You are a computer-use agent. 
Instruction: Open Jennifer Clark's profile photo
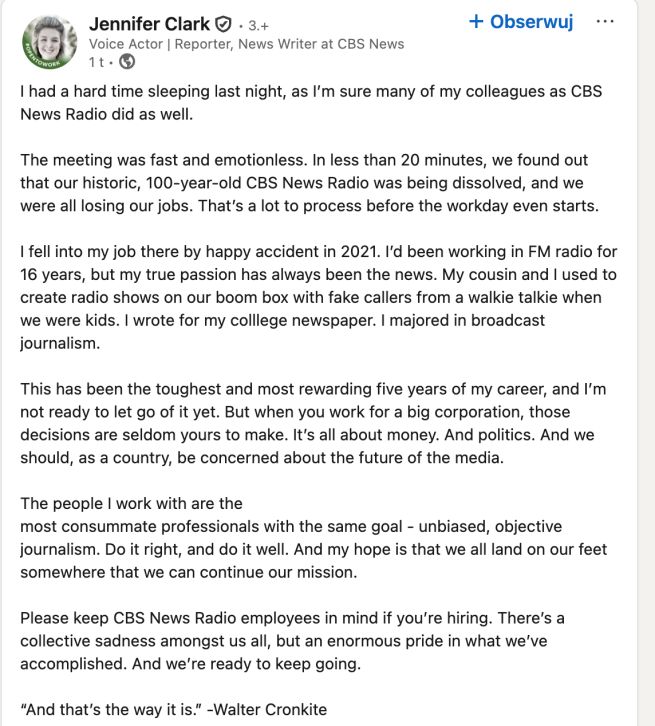click(49, 43)
